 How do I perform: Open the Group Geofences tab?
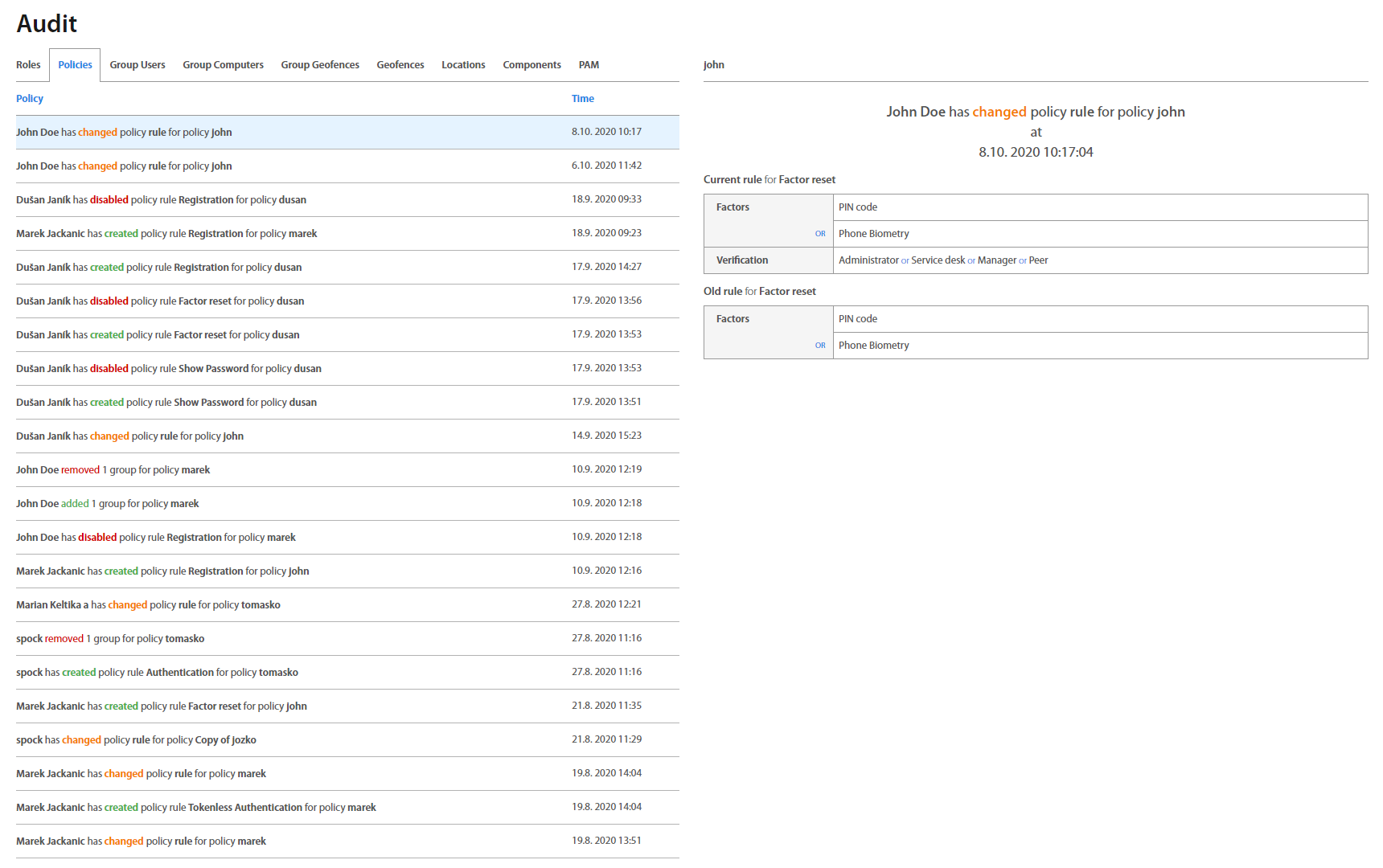pyautogui.click(x=320, y=65)
